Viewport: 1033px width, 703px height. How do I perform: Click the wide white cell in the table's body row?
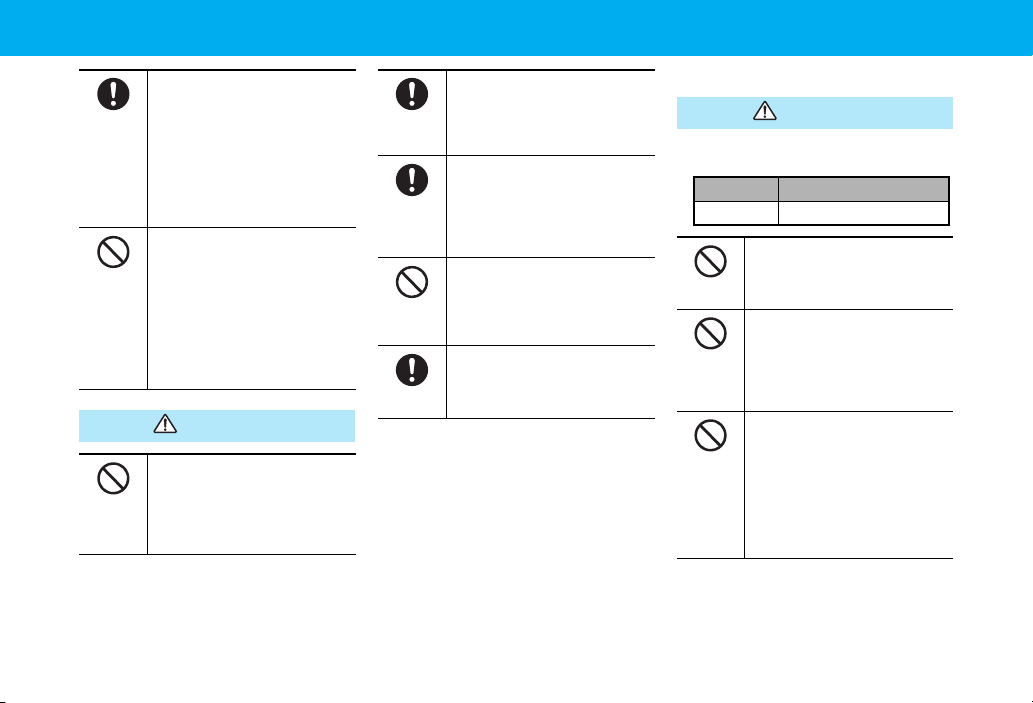click(x=864, y=213)
